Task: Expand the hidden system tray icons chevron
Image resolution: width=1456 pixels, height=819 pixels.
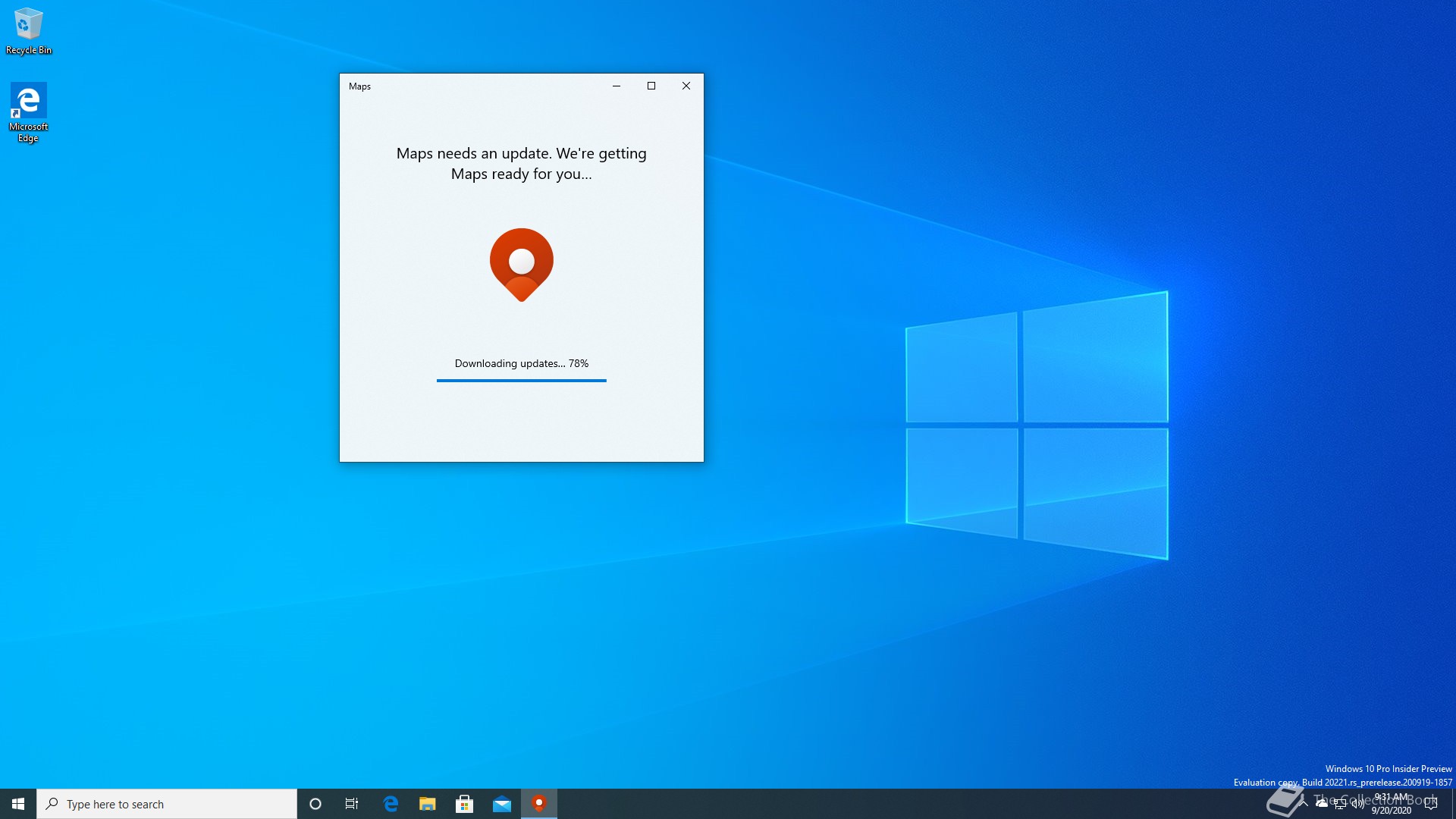Action: pos(1304,803)
